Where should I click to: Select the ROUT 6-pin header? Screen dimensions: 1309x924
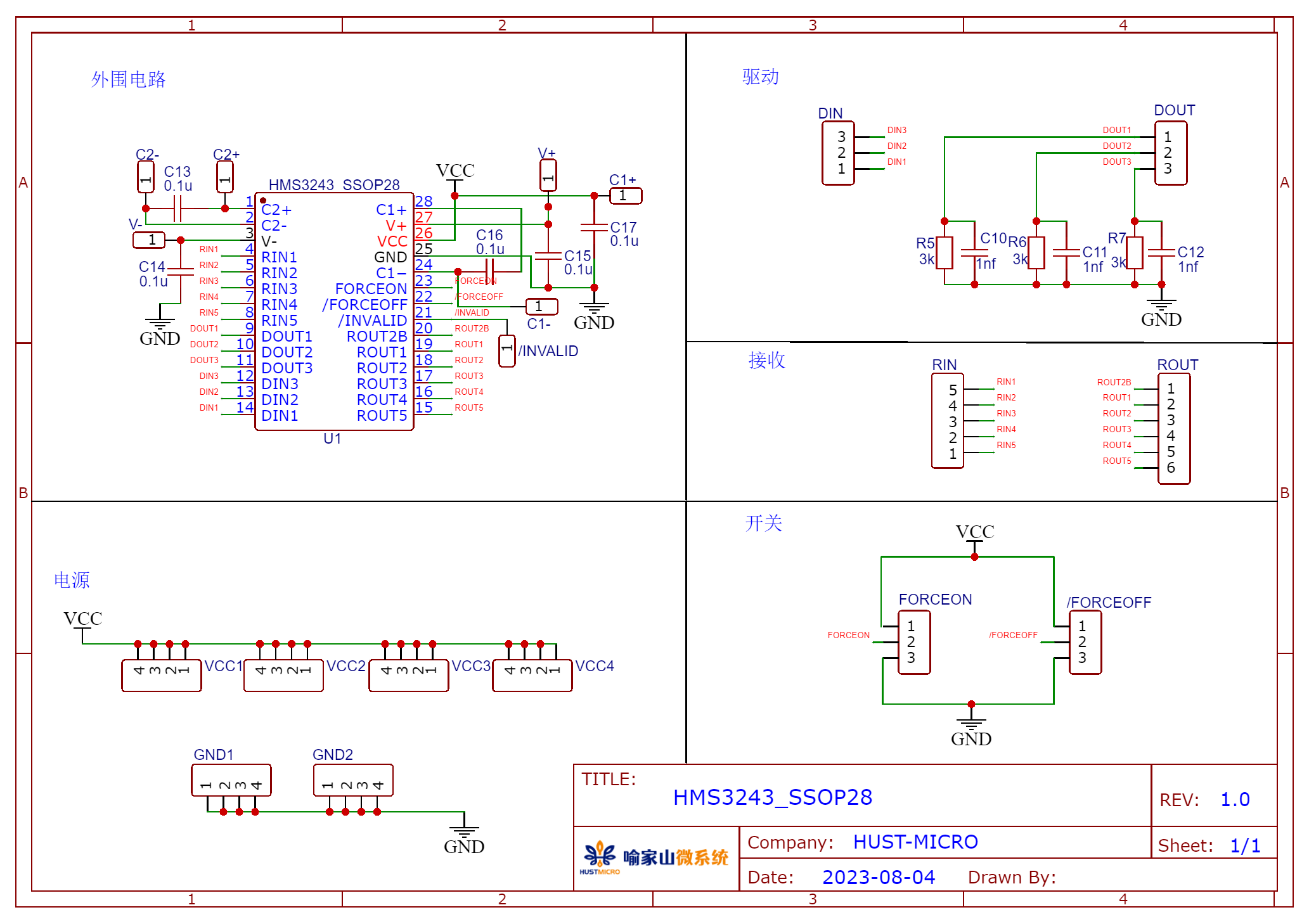pos(1174,429)
